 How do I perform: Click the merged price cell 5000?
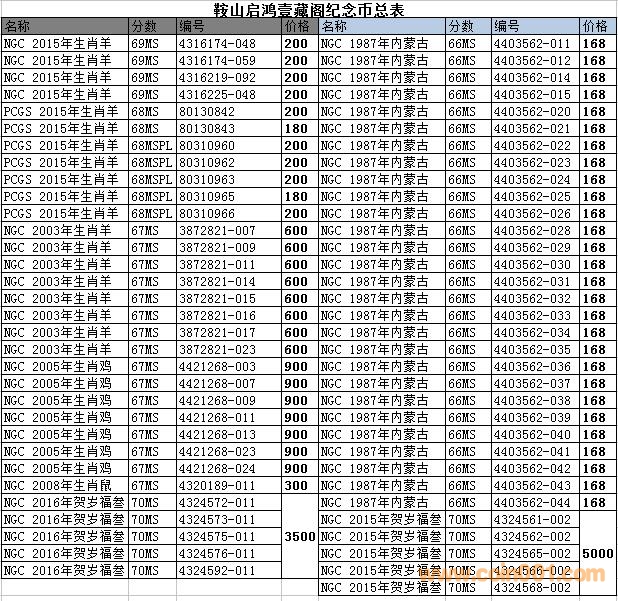tap(596, 553)
